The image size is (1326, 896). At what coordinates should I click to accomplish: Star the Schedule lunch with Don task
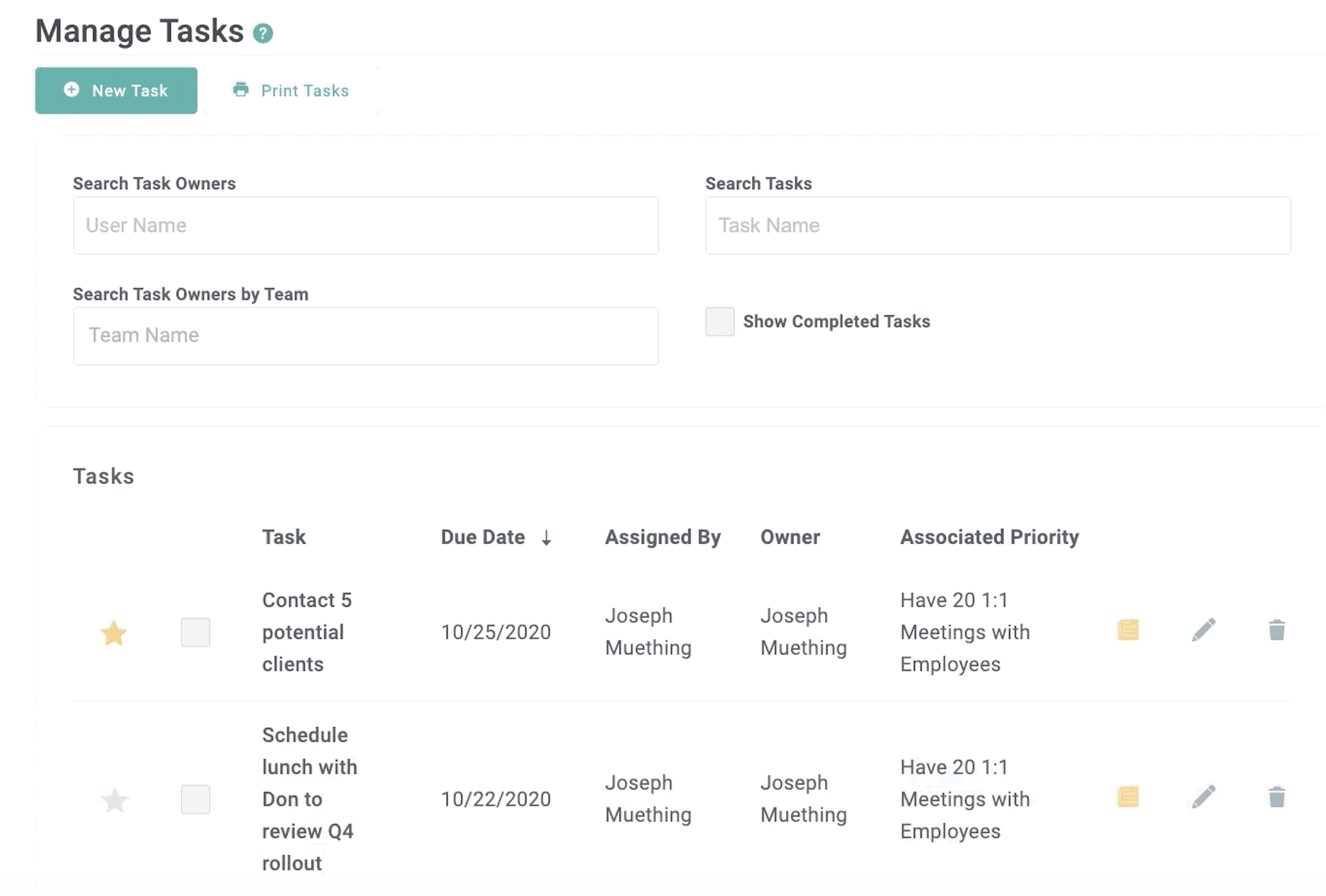coord(114,800)
